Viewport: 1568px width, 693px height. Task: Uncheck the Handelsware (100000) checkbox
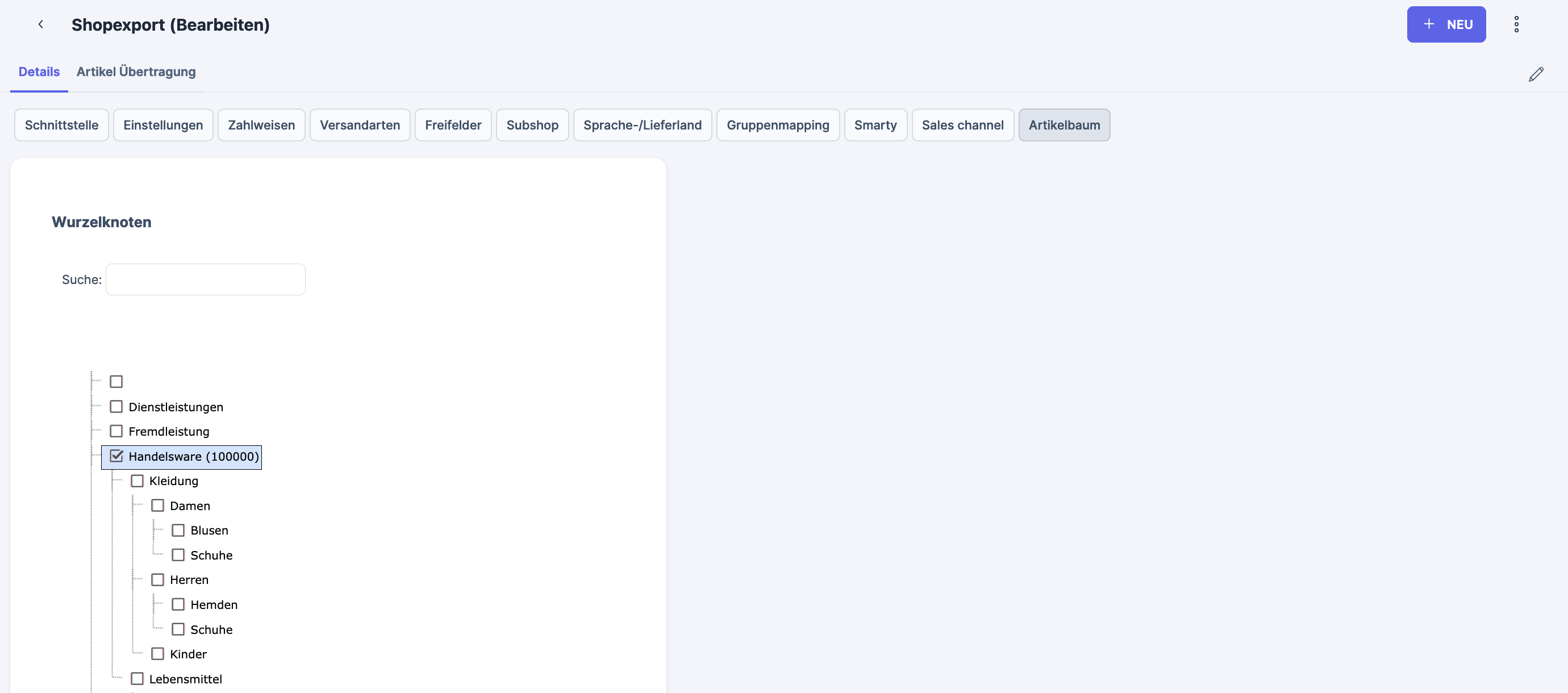(116, 456)
